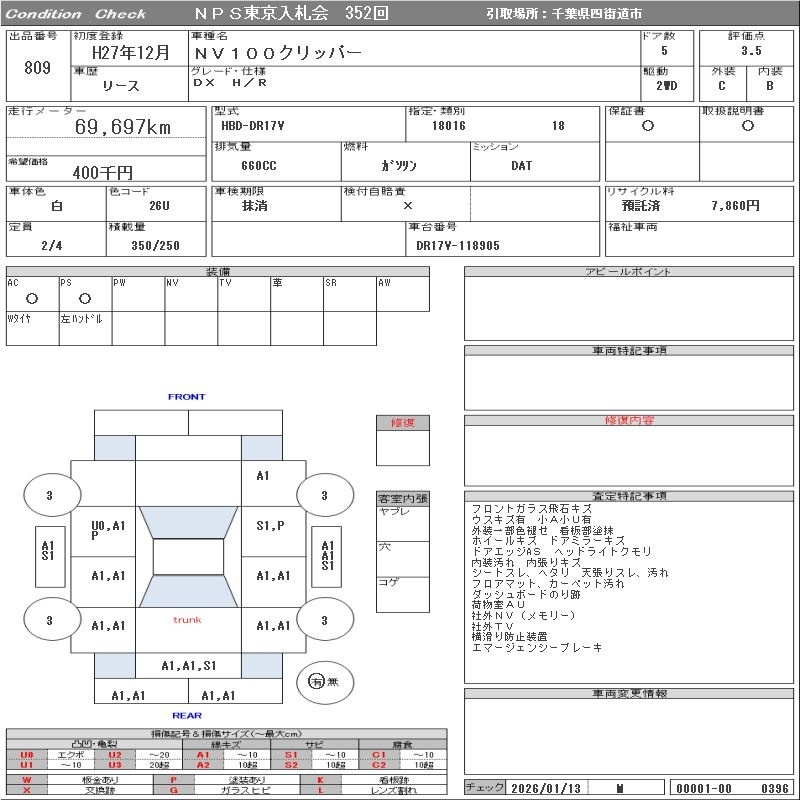Expand the アピールポイント section header

[630, 272]
